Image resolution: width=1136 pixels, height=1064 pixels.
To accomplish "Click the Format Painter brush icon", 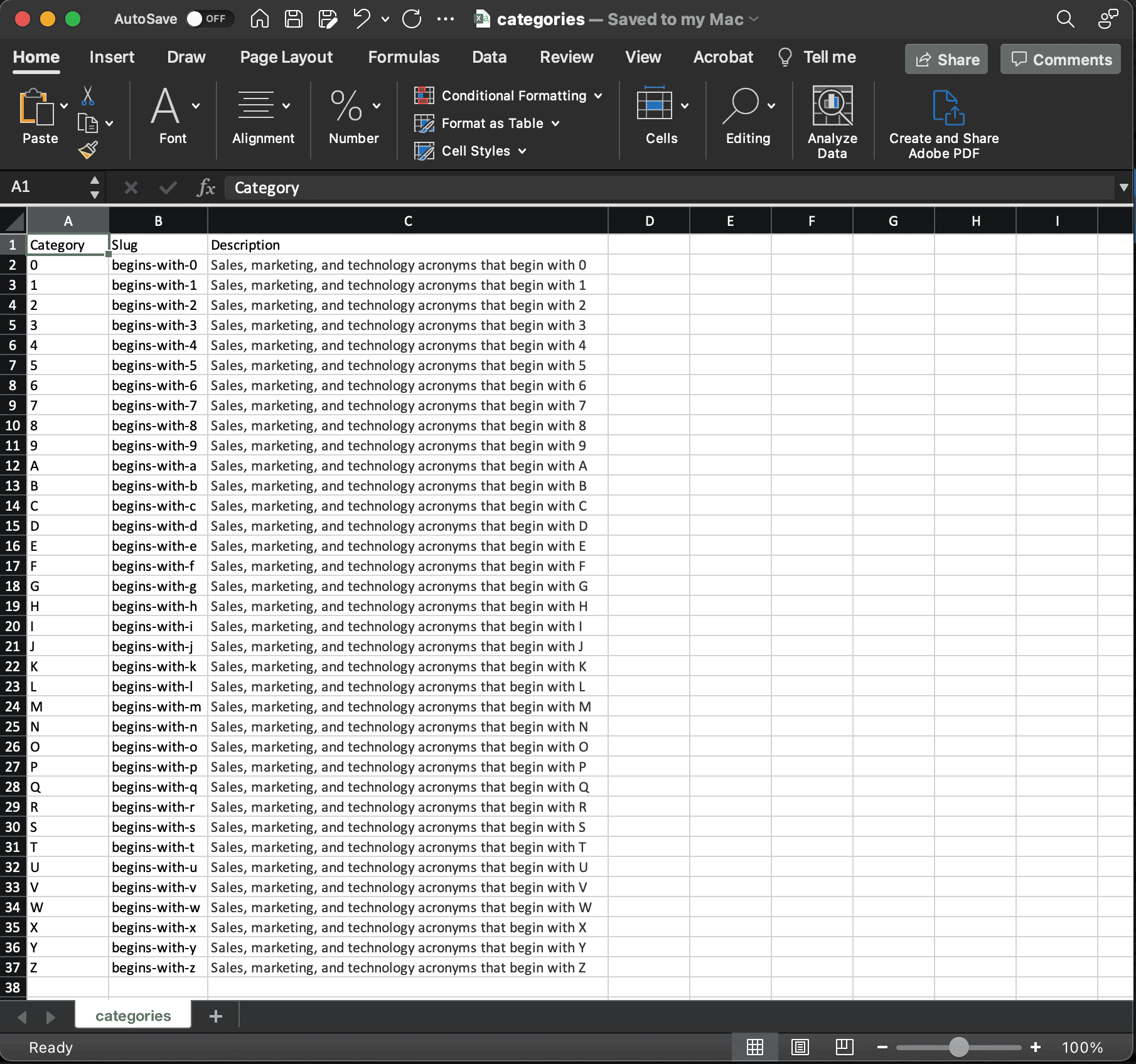I will [x=88, y=150].
